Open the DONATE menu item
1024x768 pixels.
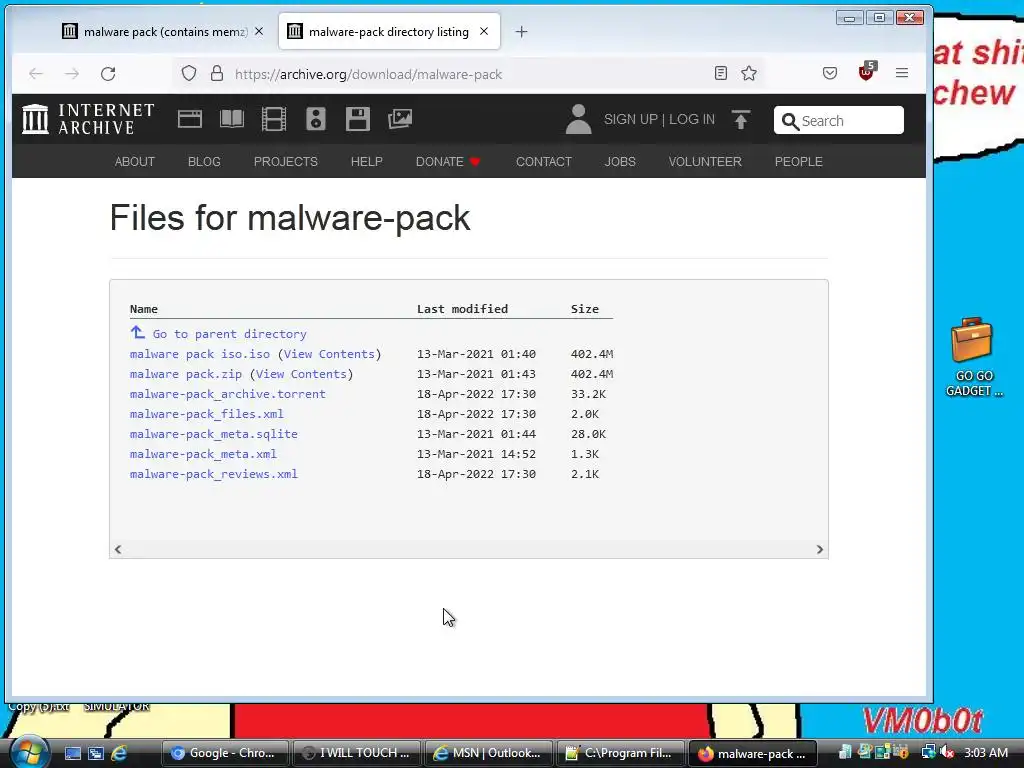point(448,161)
